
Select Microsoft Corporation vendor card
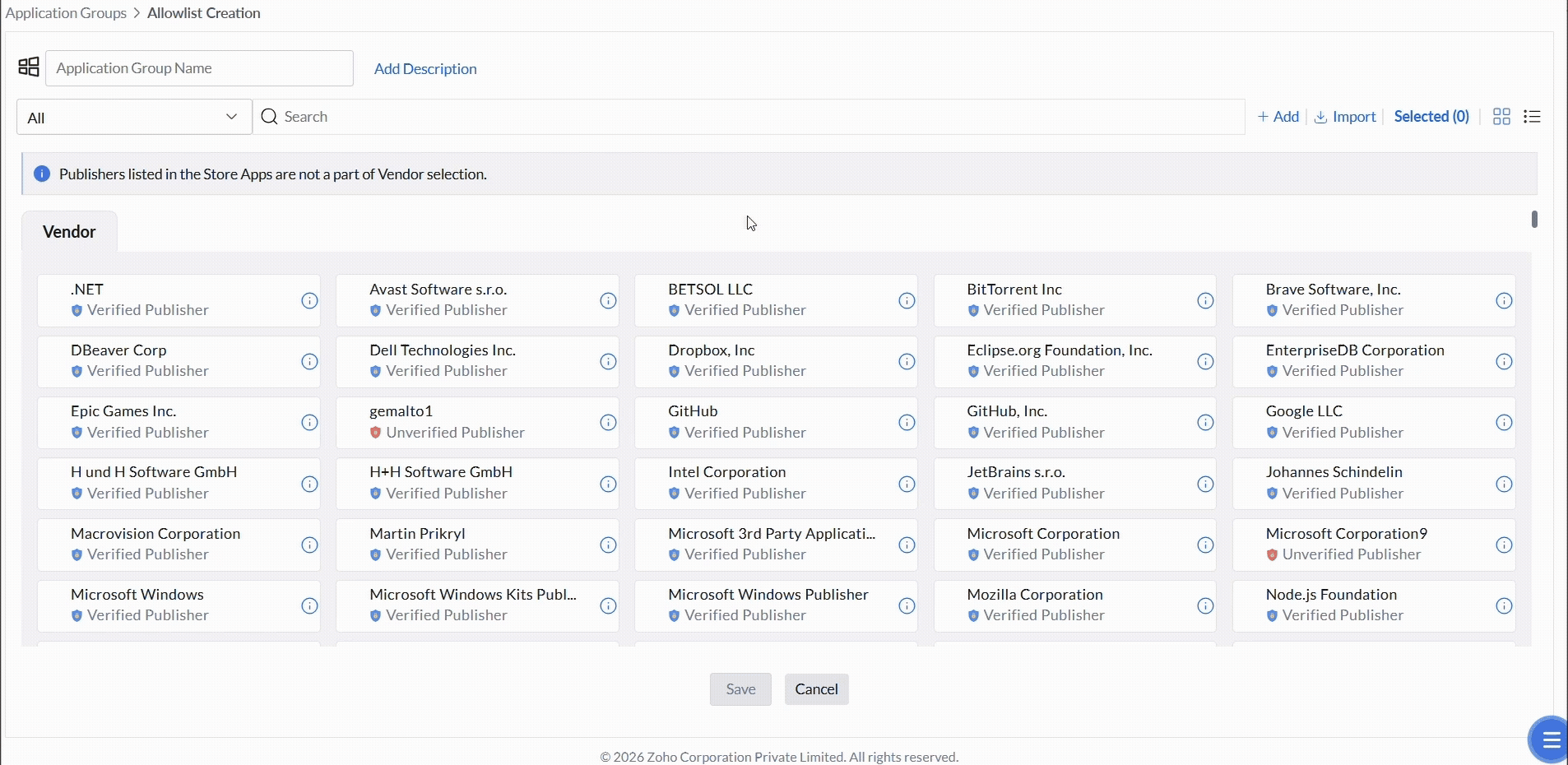pyautogui.click(x=1074, y=545)
